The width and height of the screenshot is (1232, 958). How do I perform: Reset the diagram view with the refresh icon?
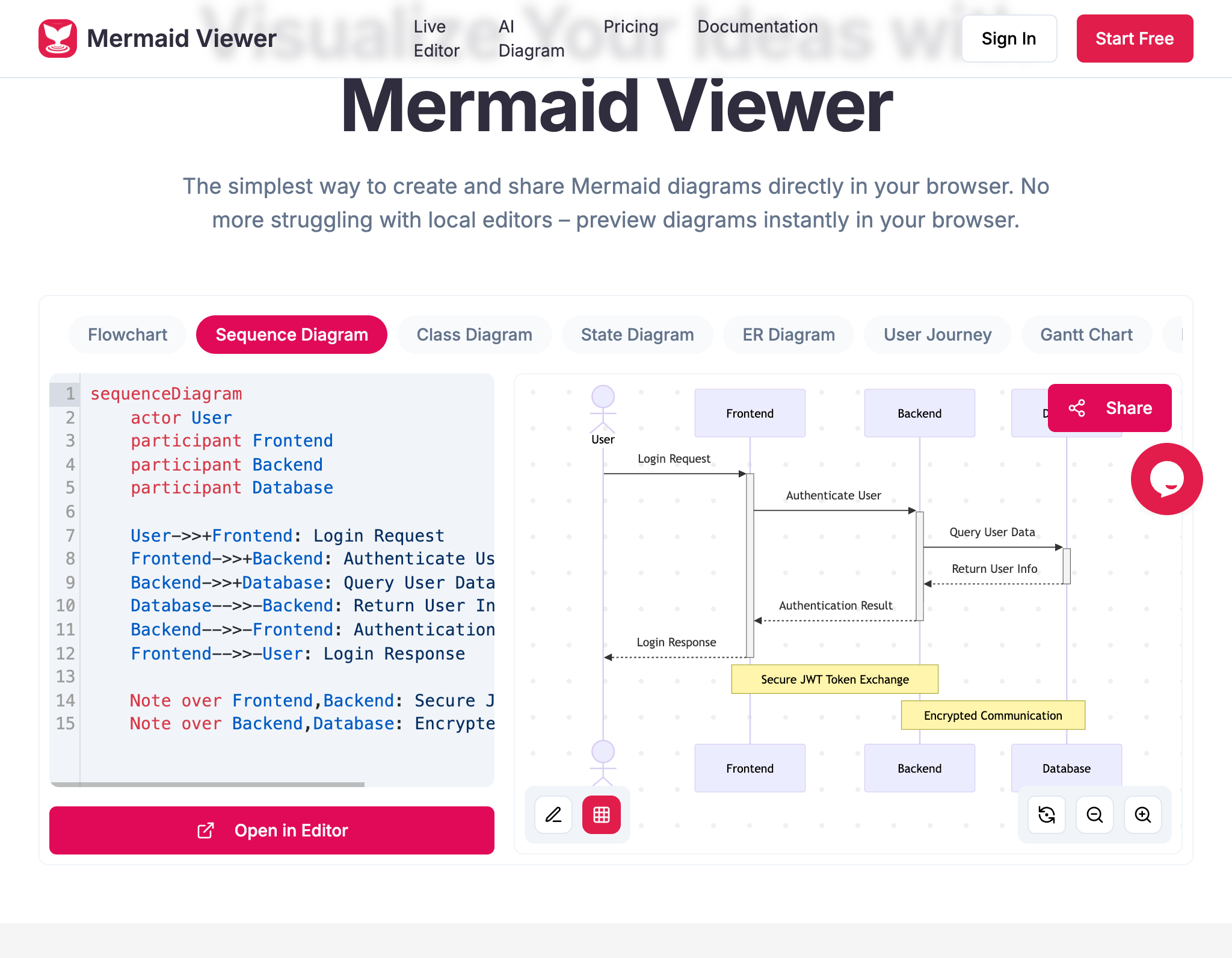(x=1046, y=815)
